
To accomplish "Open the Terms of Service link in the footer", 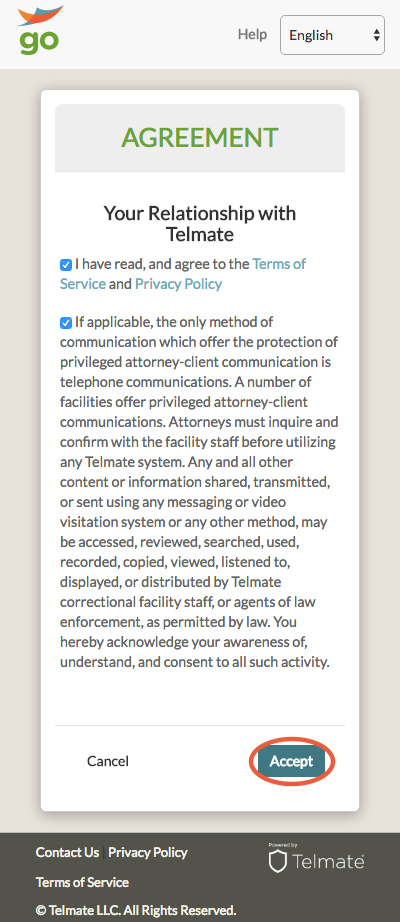I will coord(82,882).
